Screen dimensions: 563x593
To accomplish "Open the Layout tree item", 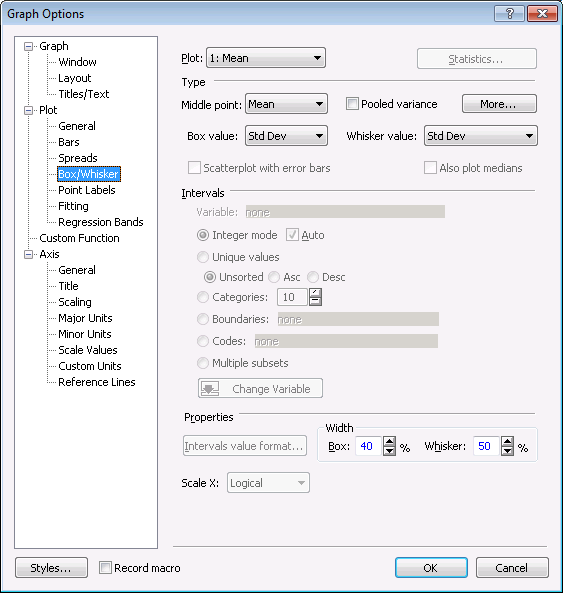I will click(x=74, y=78).
